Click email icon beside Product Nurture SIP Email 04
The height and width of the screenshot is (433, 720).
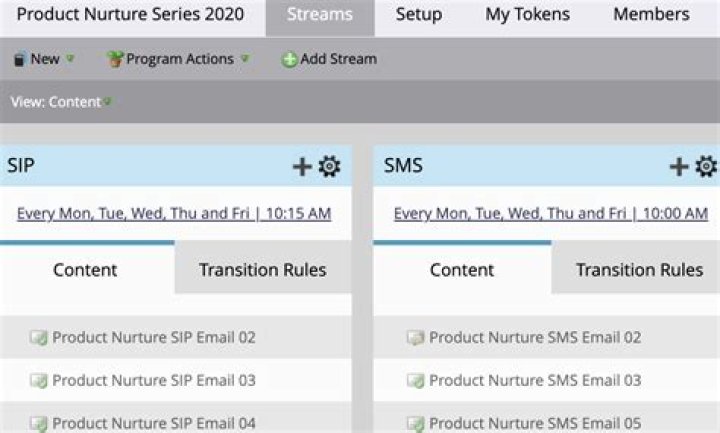[x=39, y=423]
